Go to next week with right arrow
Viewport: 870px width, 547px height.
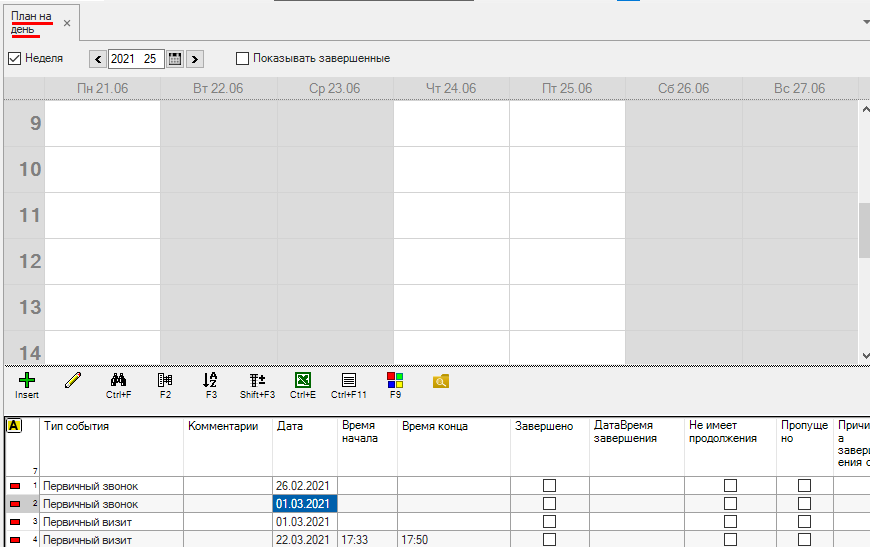point(195,58)
